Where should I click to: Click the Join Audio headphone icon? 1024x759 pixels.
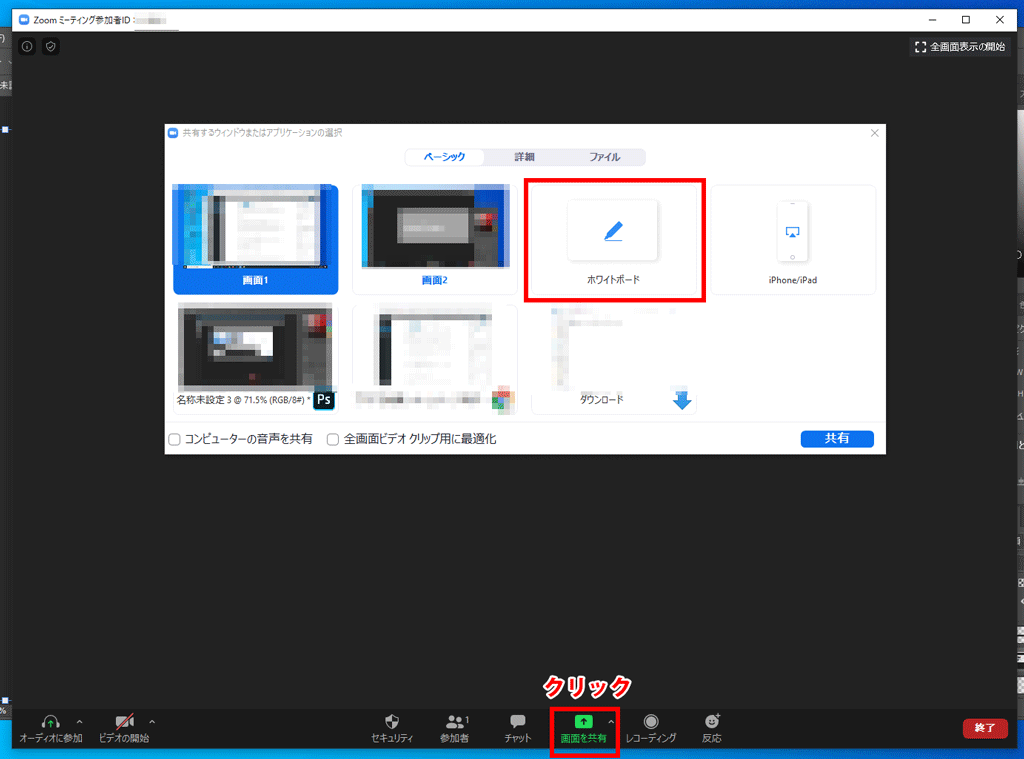51,721
